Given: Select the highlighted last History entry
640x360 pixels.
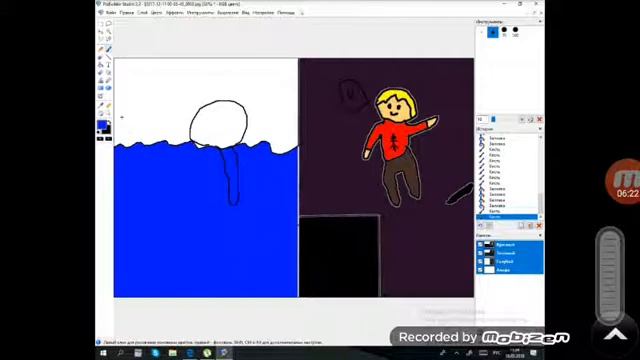Looking at the screenshot, I should [507, 217].
